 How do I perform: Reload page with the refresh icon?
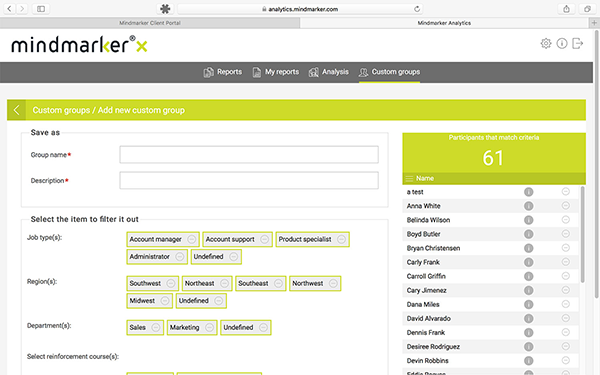pos(417,9)
